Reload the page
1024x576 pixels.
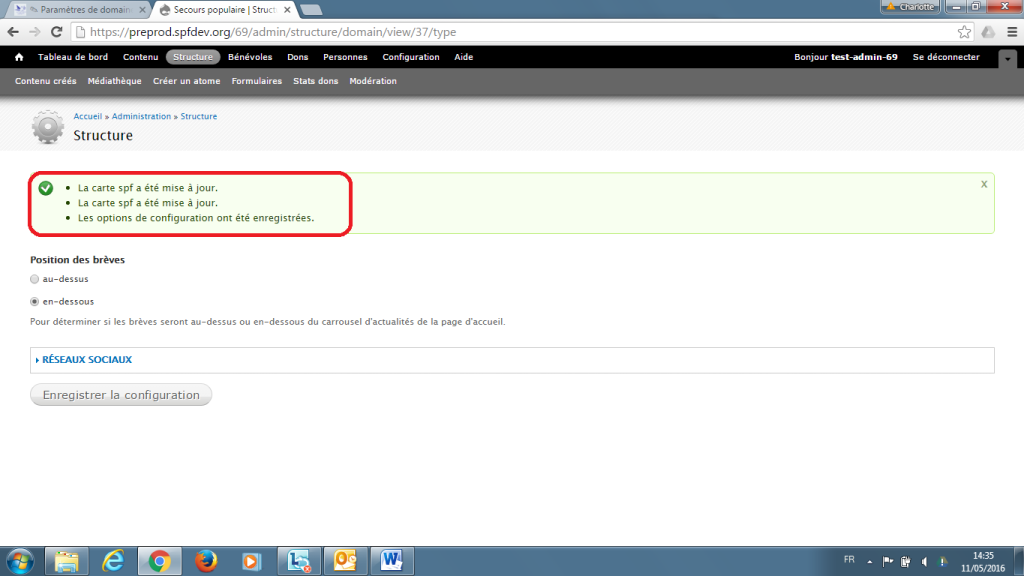pos(57,32)
